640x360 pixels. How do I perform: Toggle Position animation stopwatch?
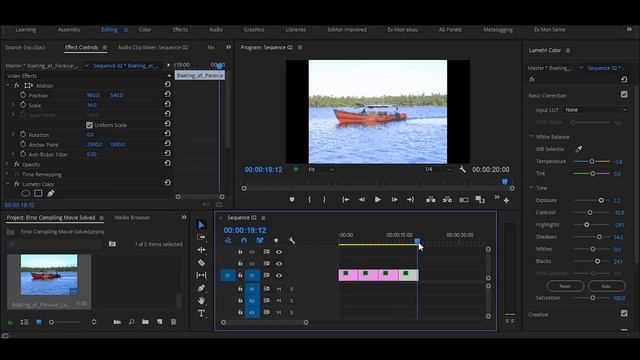(x=23, y=95)
